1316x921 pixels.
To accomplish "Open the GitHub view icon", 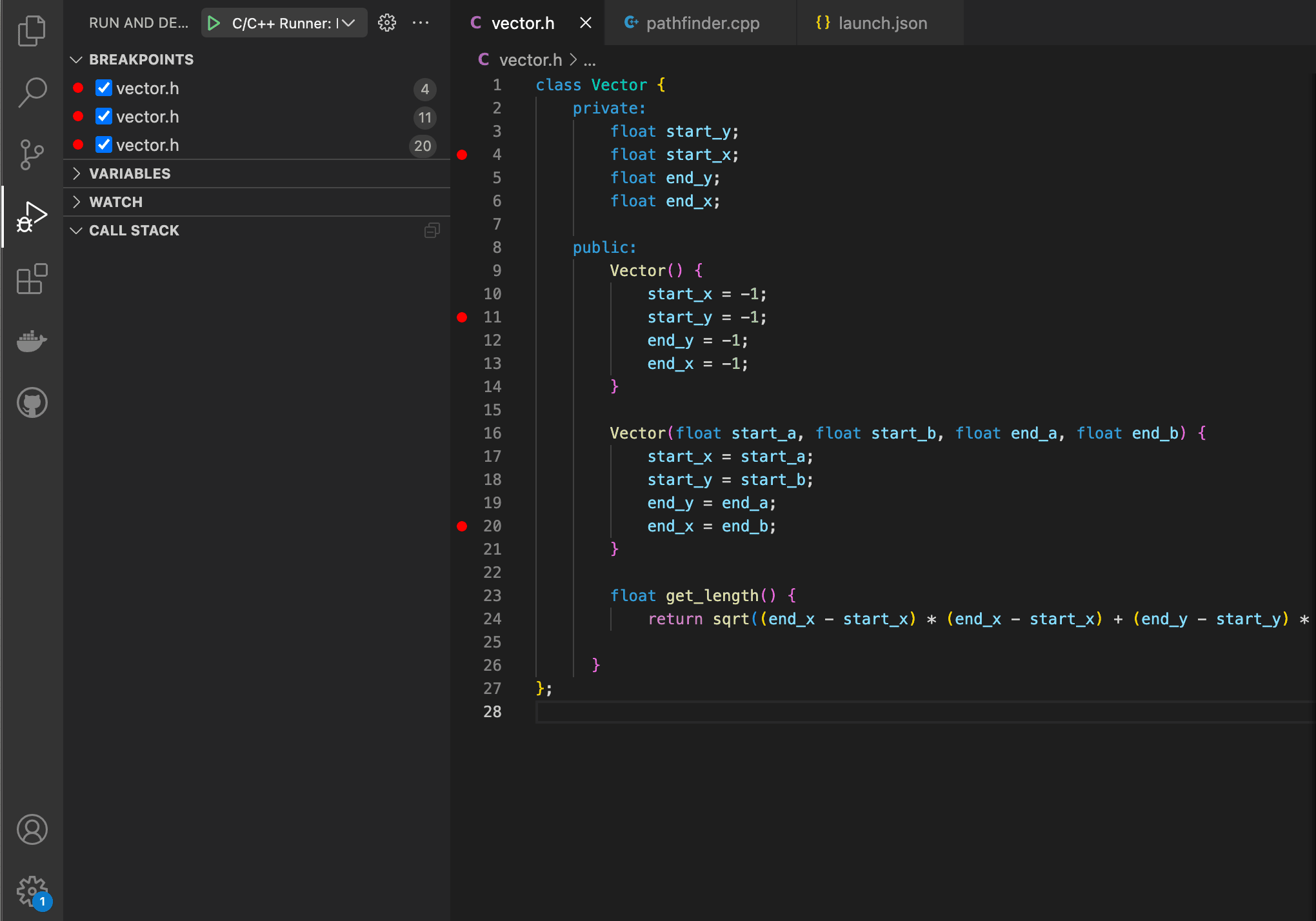I will tap(32, 403).
